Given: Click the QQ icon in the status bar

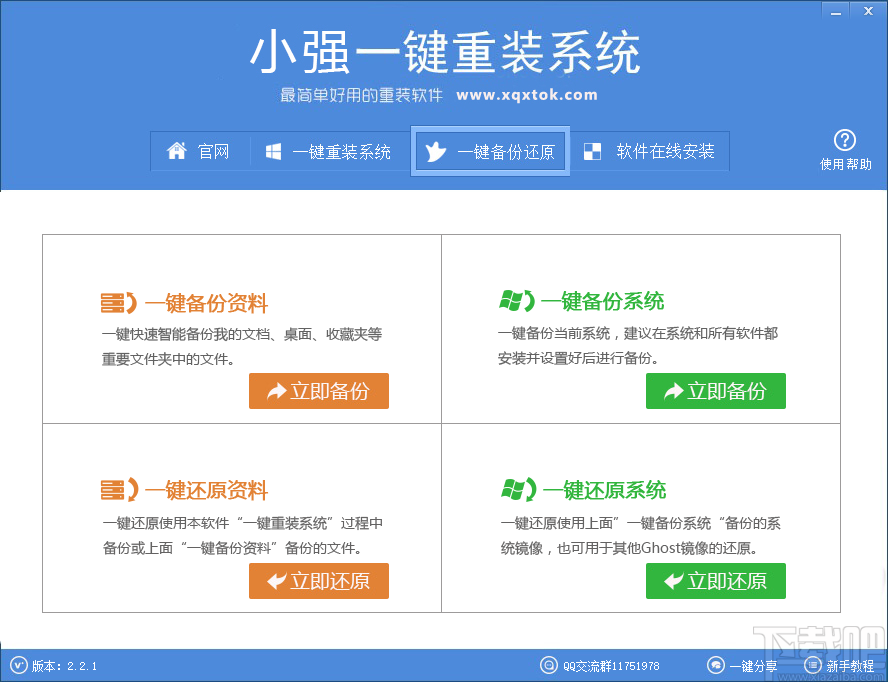Looking at the screenshot, I should (x=548, y=665).
